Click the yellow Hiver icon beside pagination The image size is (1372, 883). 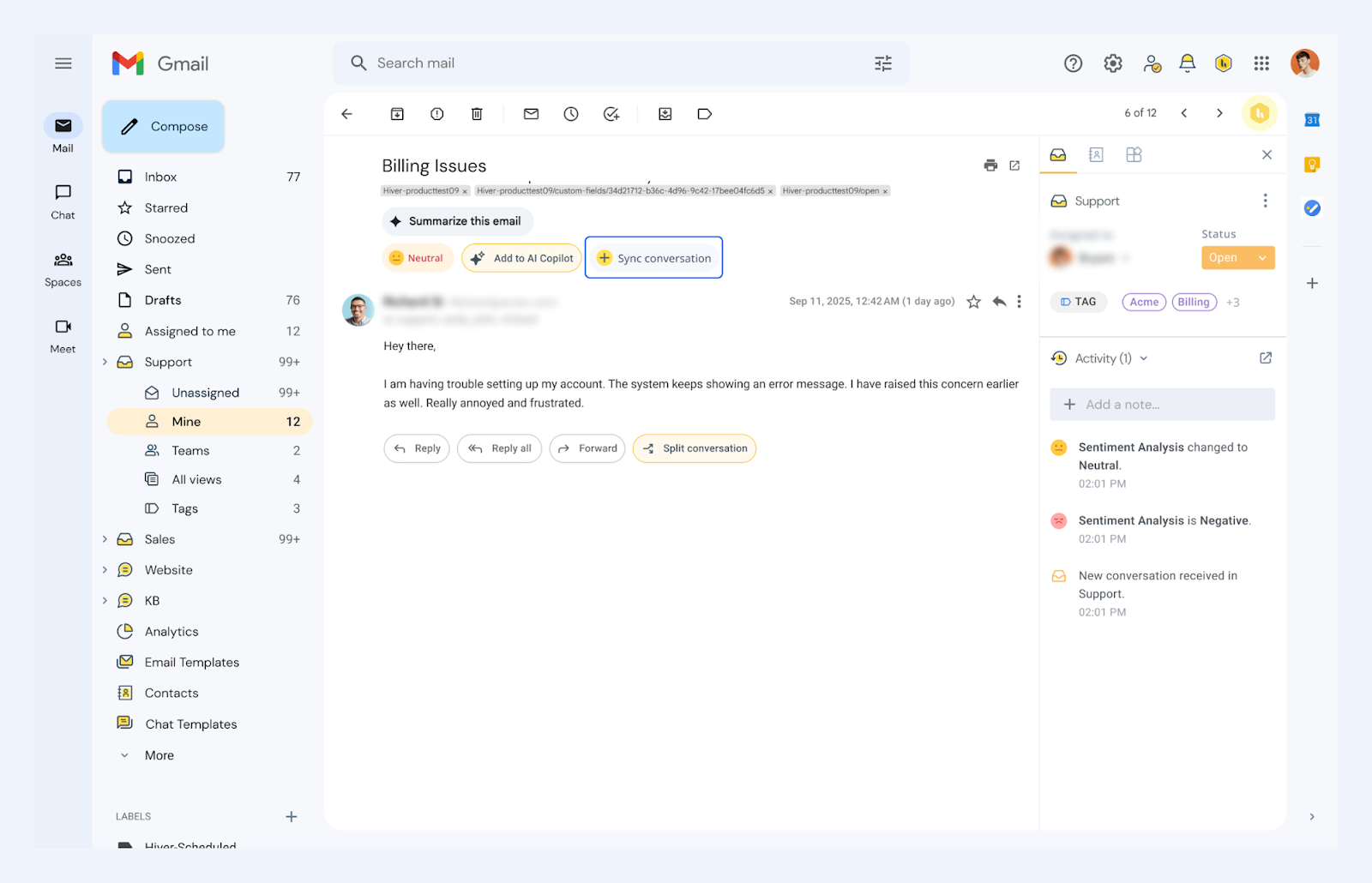pos(1259,113)
